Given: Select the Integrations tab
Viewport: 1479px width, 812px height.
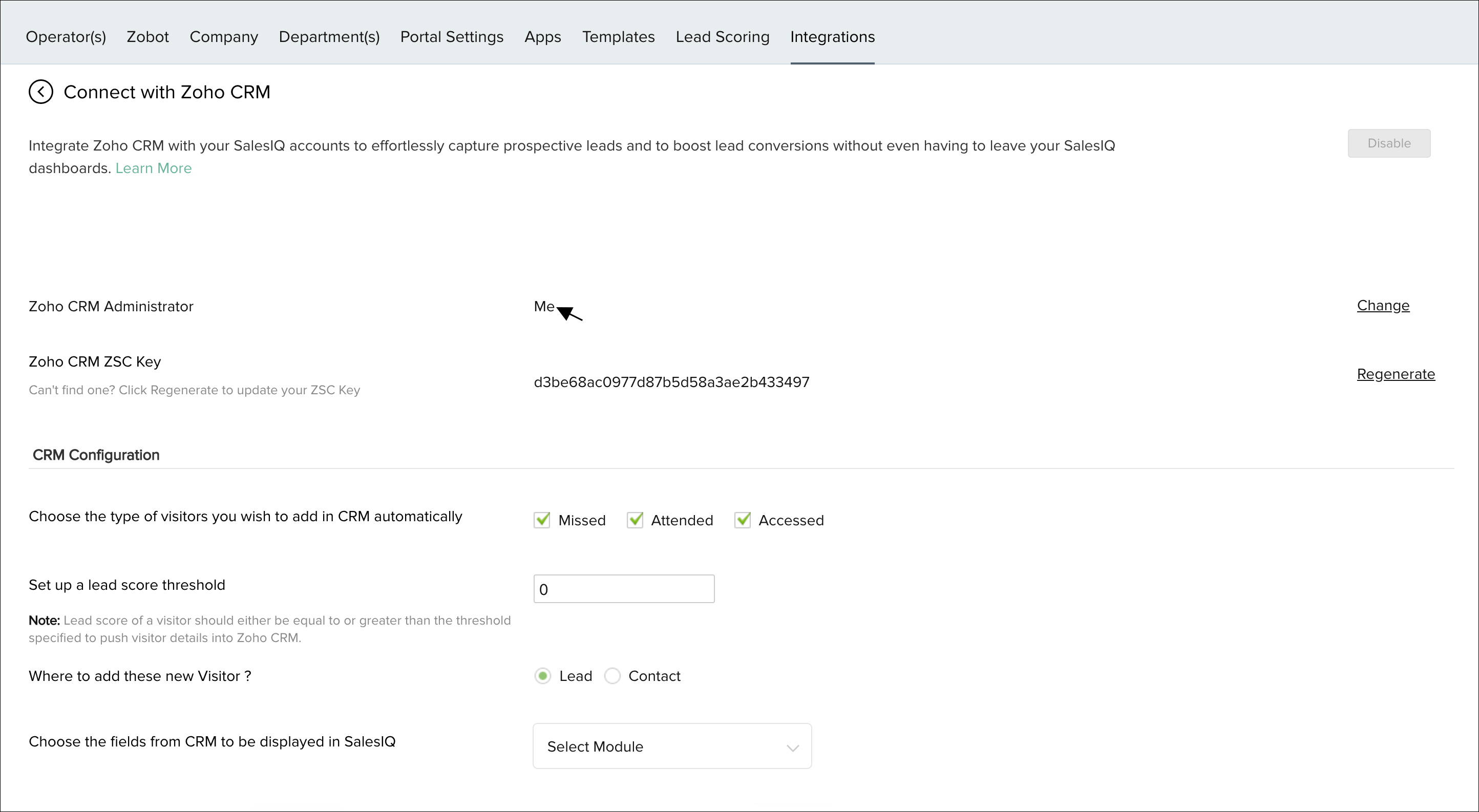Looking at the screenshot, I should pyautogui.click(x=833, y=37).
